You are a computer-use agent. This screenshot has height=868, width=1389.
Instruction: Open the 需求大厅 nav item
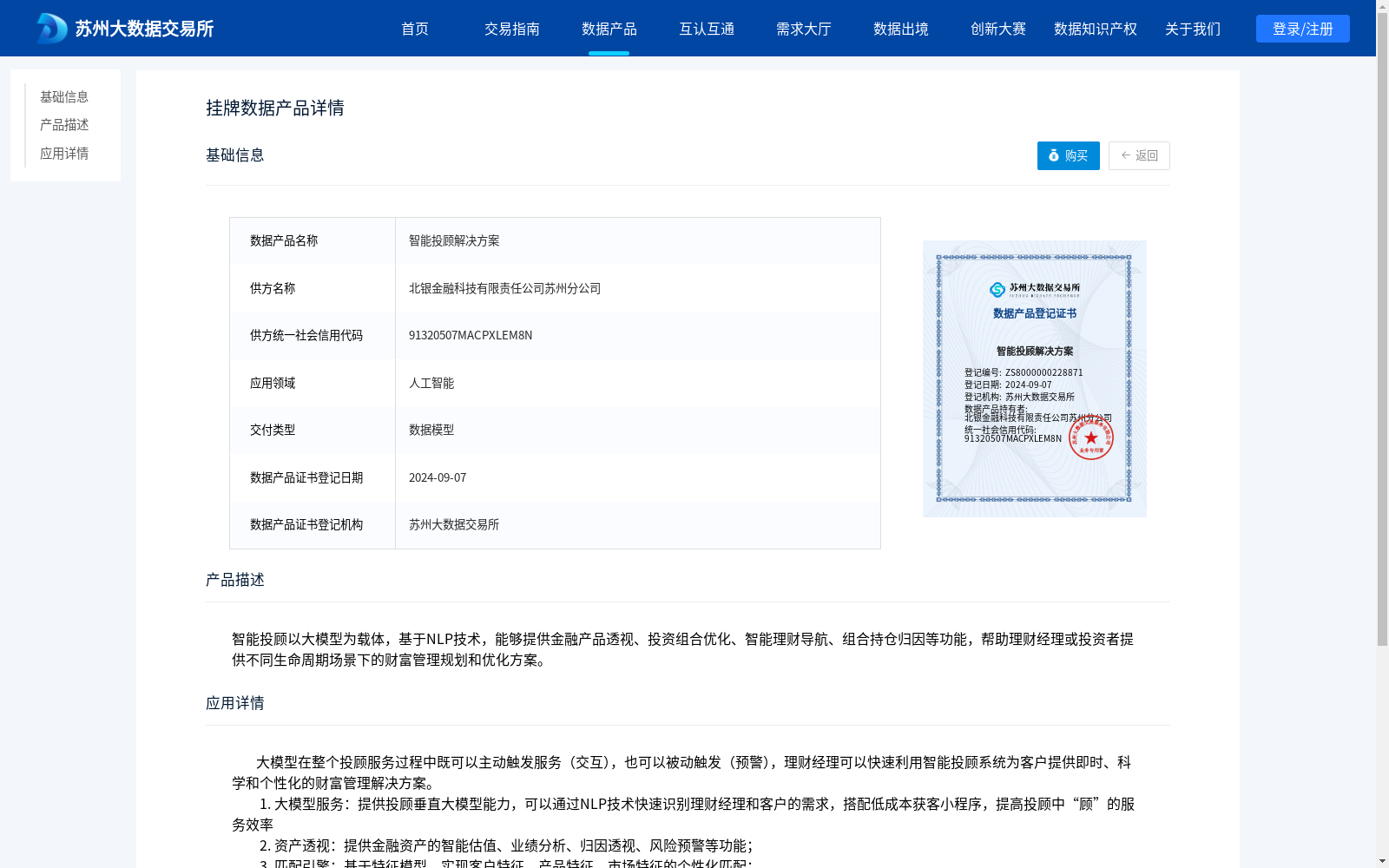pos(804,29)
